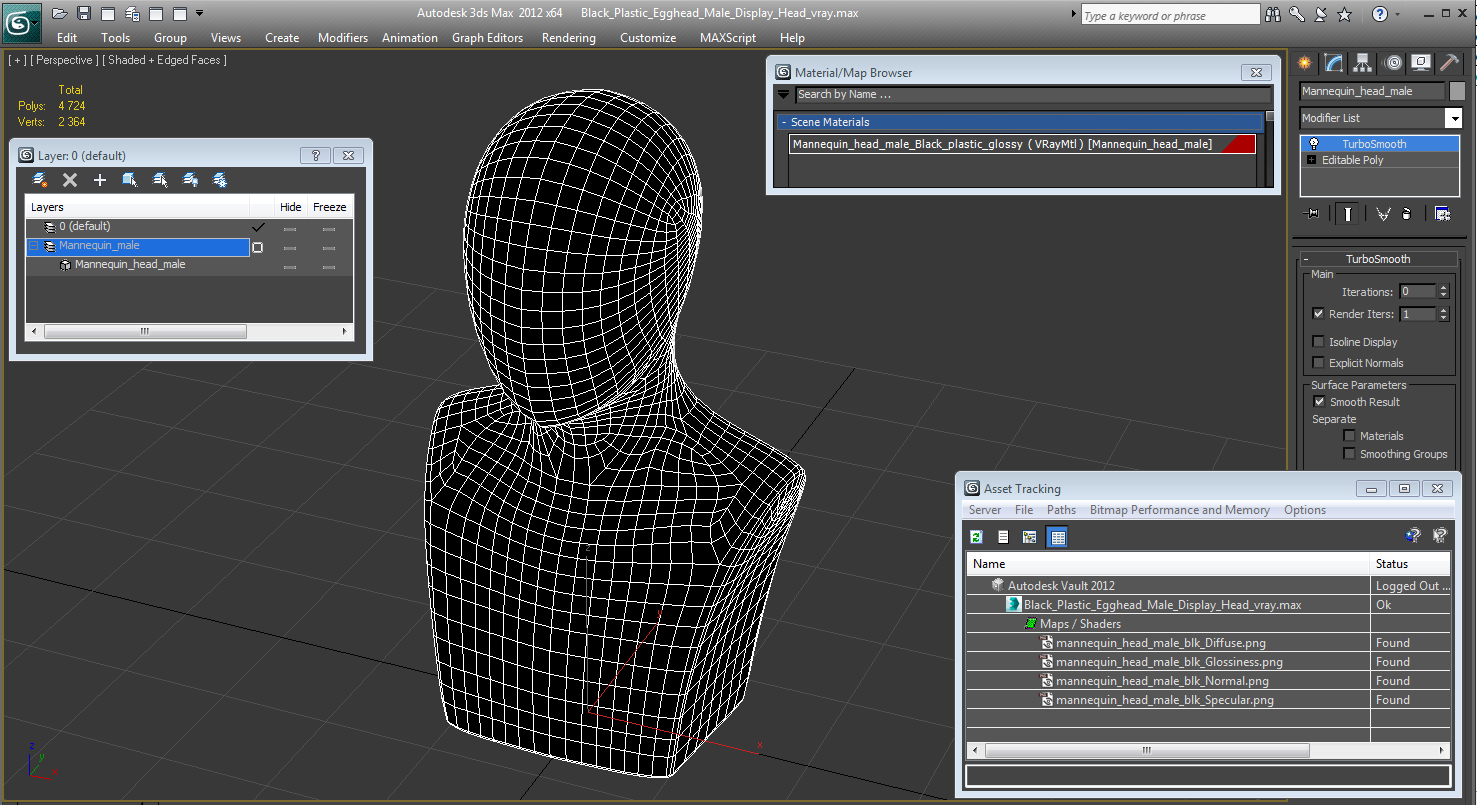
Task: Open the MAXScript menu
Action: (728, 38)
